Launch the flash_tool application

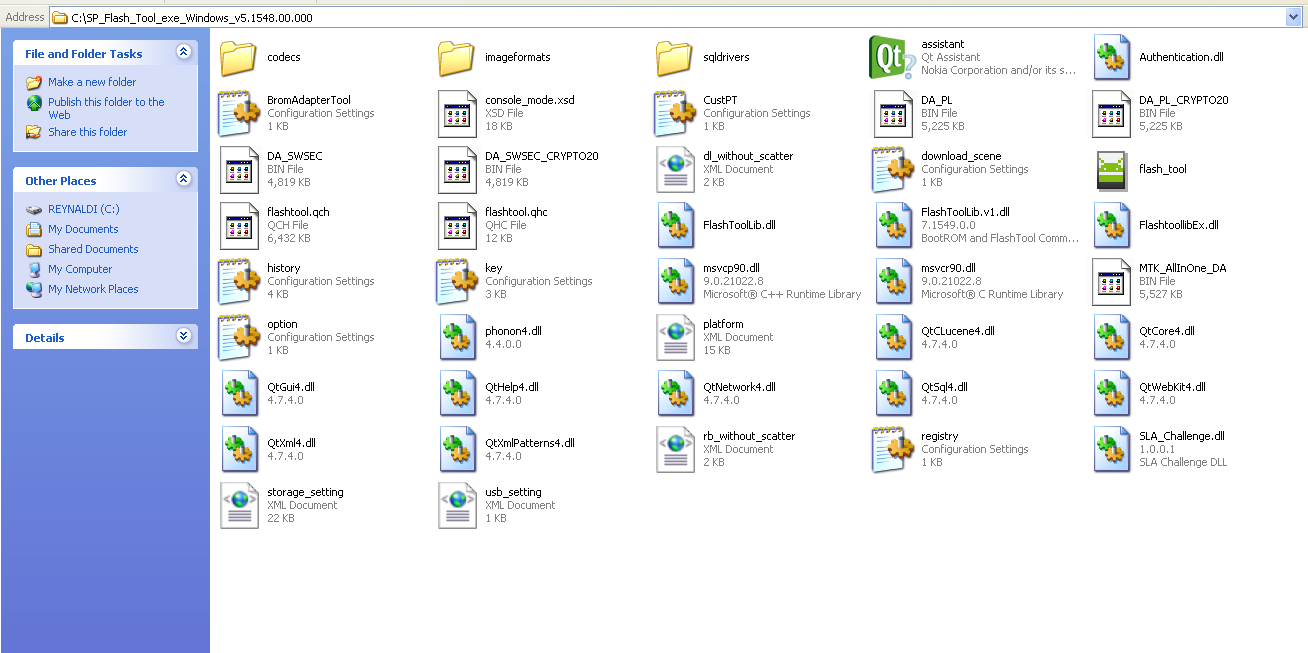[x=1111, y=169]
